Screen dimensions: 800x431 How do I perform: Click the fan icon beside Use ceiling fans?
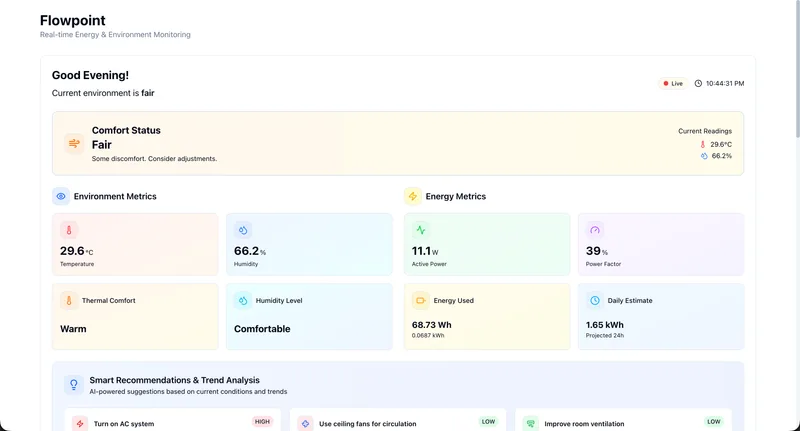(305, 423)
